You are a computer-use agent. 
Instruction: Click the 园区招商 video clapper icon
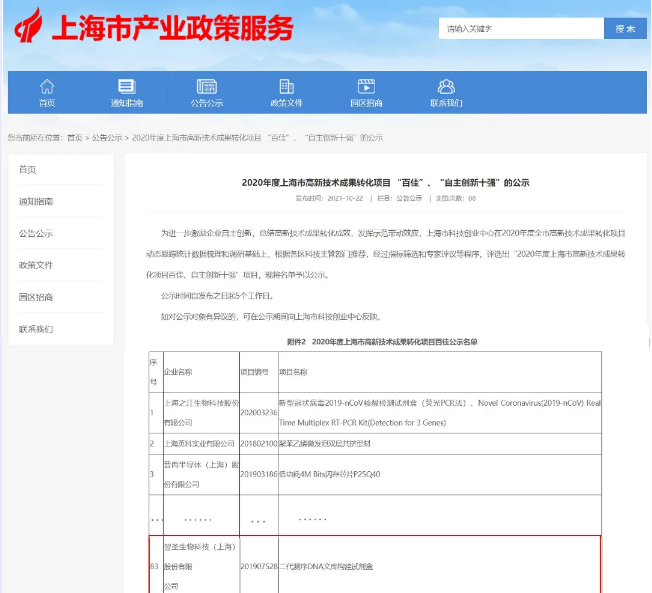[366, 86]
